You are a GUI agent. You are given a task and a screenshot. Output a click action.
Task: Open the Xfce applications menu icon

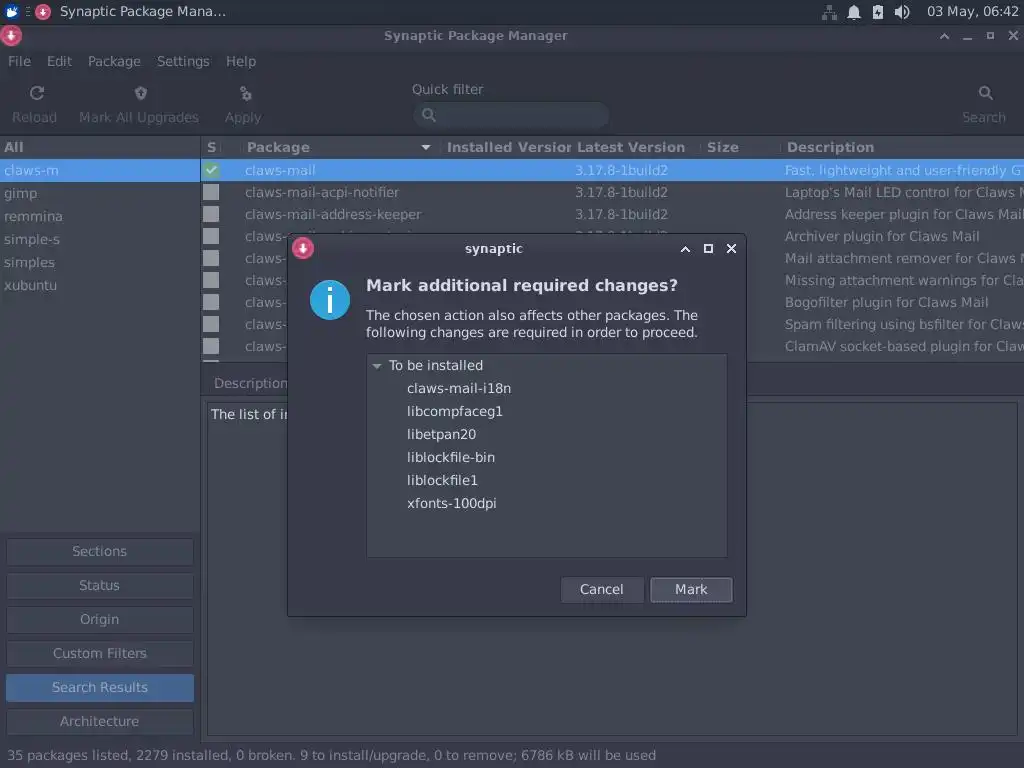click(x=12, y=12)
